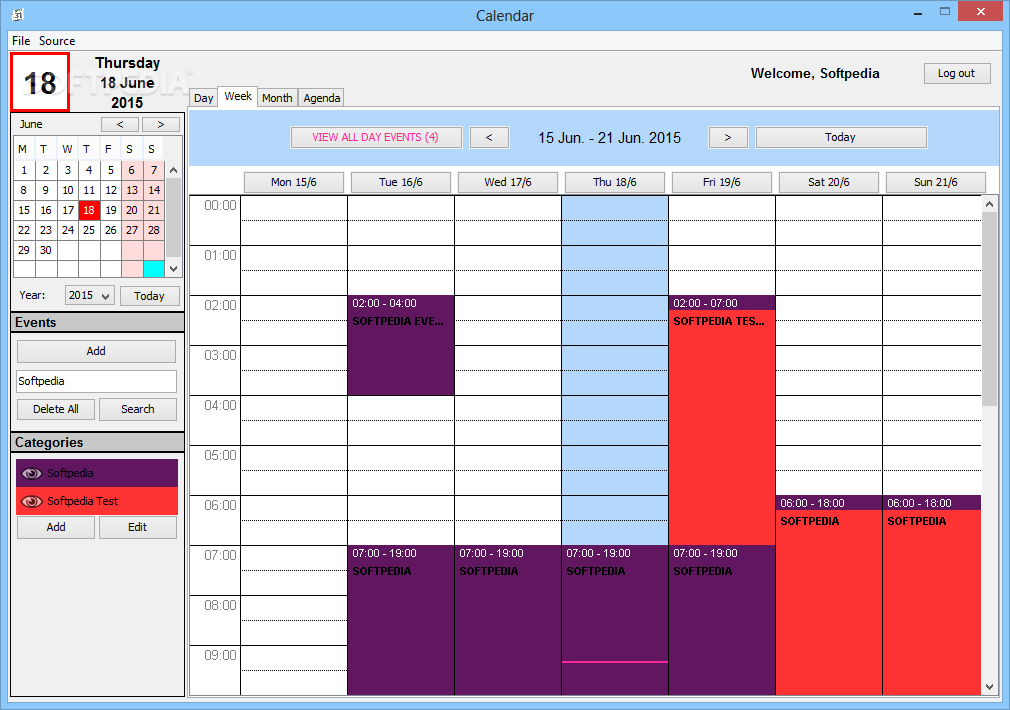Switch to the Month tab
This screenshot has width=1010, height=710.
(277, 98)
